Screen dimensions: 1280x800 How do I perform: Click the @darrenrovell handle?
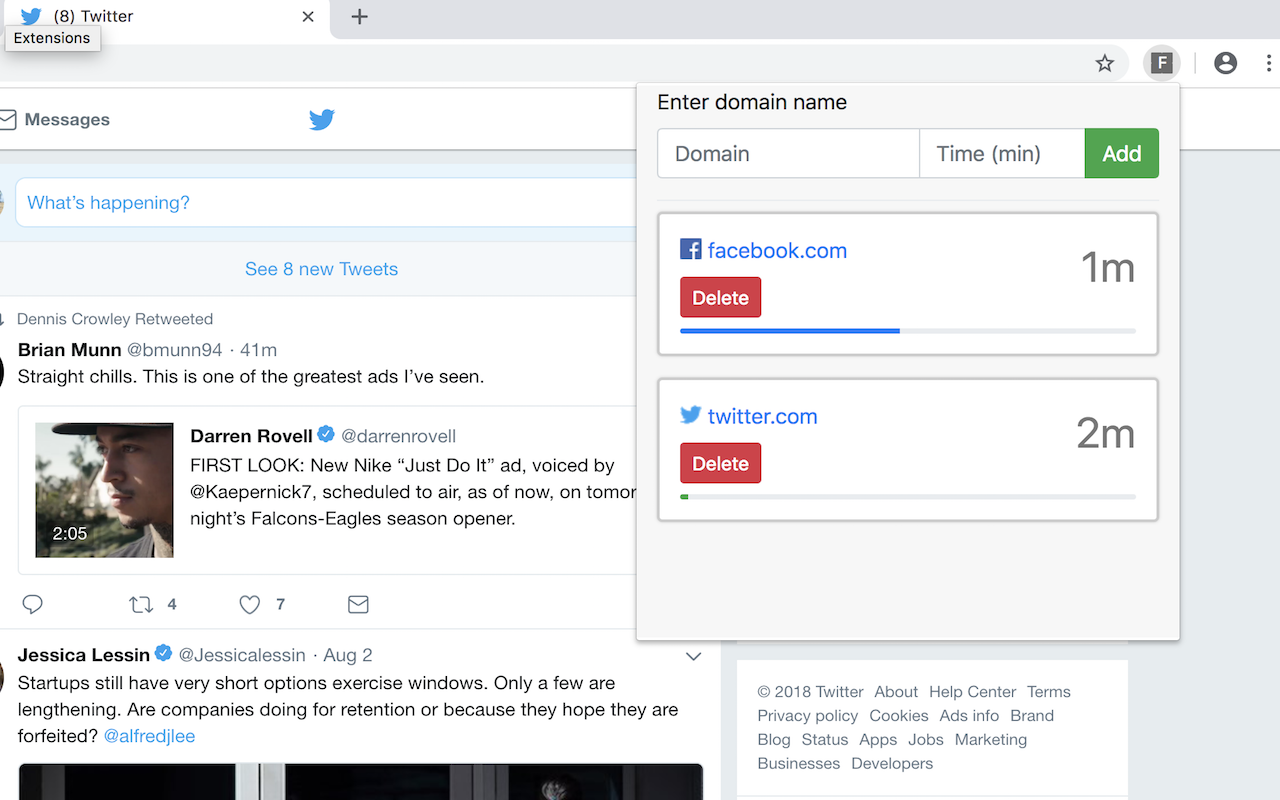point(399,436)
